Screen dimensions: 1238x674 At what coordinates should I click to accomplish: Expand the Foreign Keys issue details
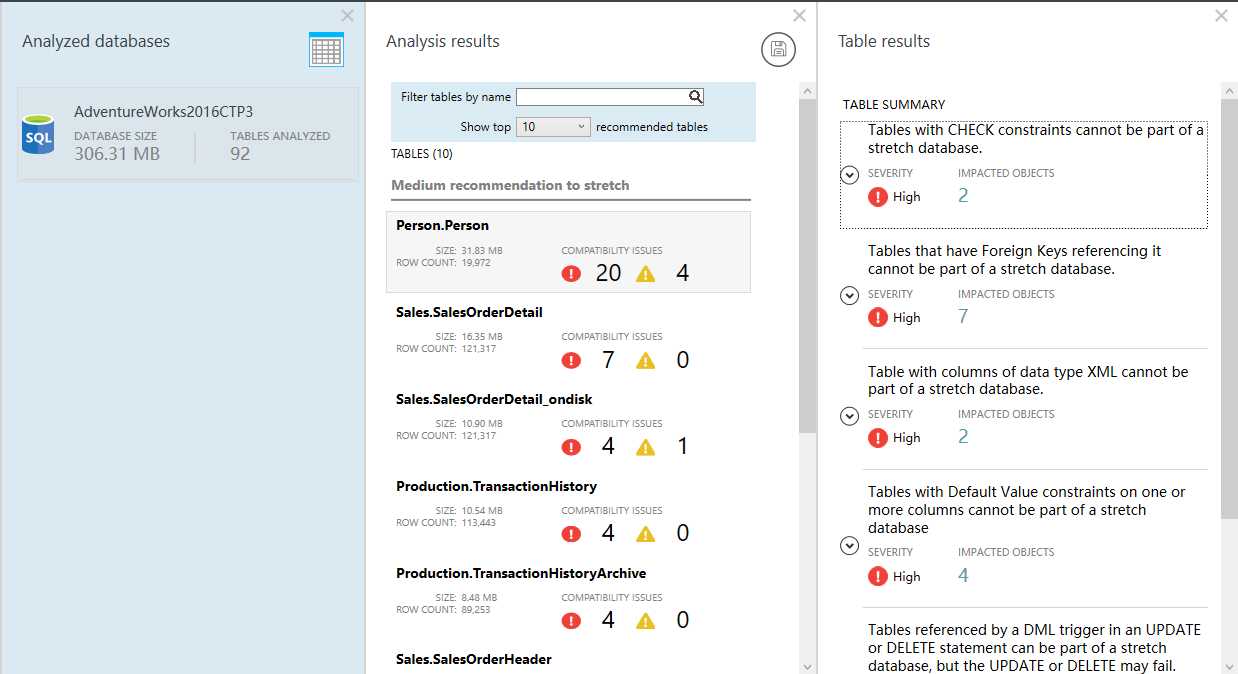point(849,295)
